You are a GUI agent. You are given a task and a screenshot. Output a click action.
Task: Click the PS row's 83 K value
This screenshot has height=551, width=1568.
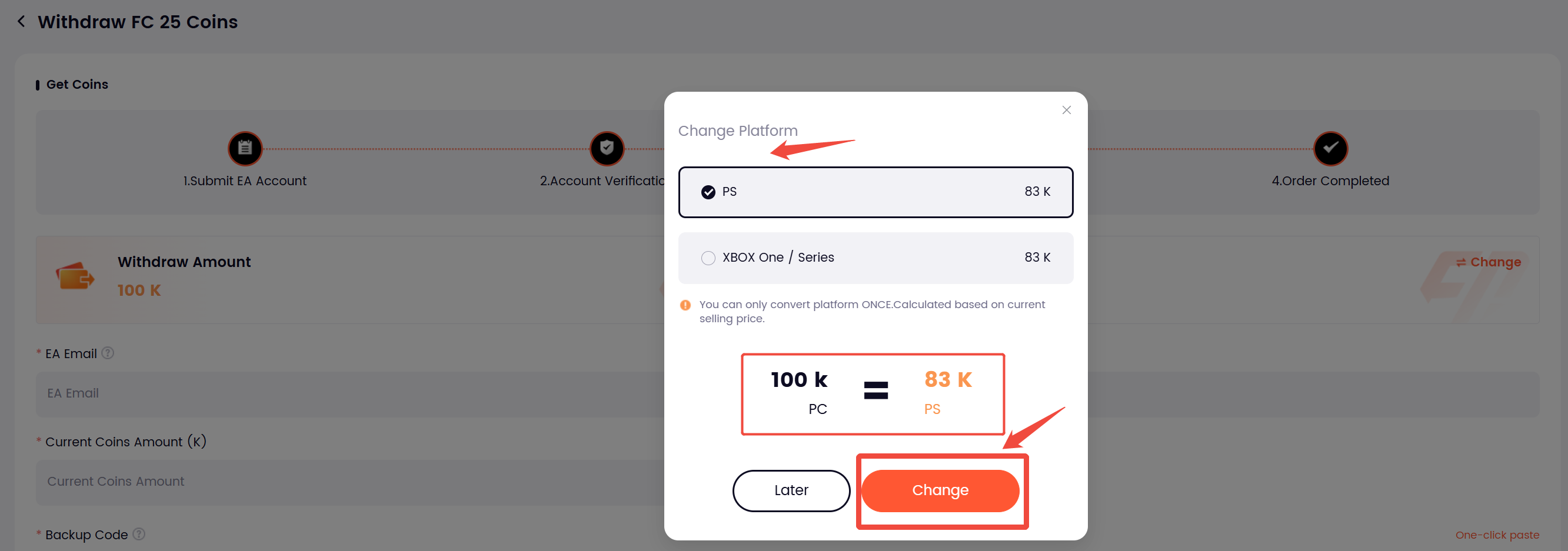click(x=1037, y=192)
